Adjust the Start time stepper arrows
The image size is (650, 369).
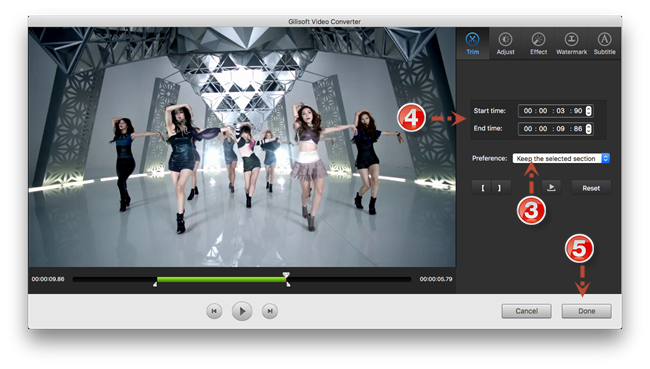[588, 111]
